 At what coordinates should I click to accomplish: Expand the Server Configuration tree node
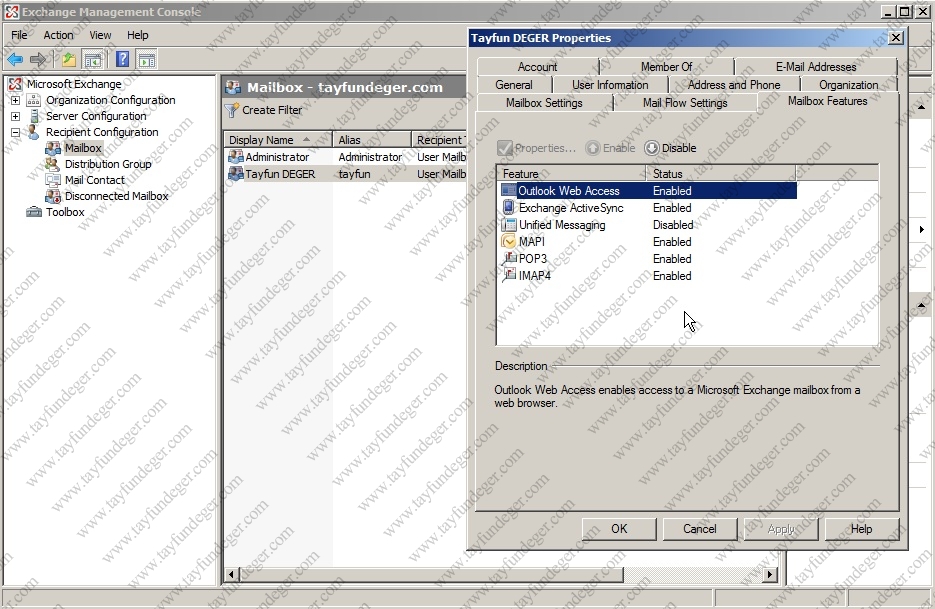pyautogui.click(x=16, y=116)
